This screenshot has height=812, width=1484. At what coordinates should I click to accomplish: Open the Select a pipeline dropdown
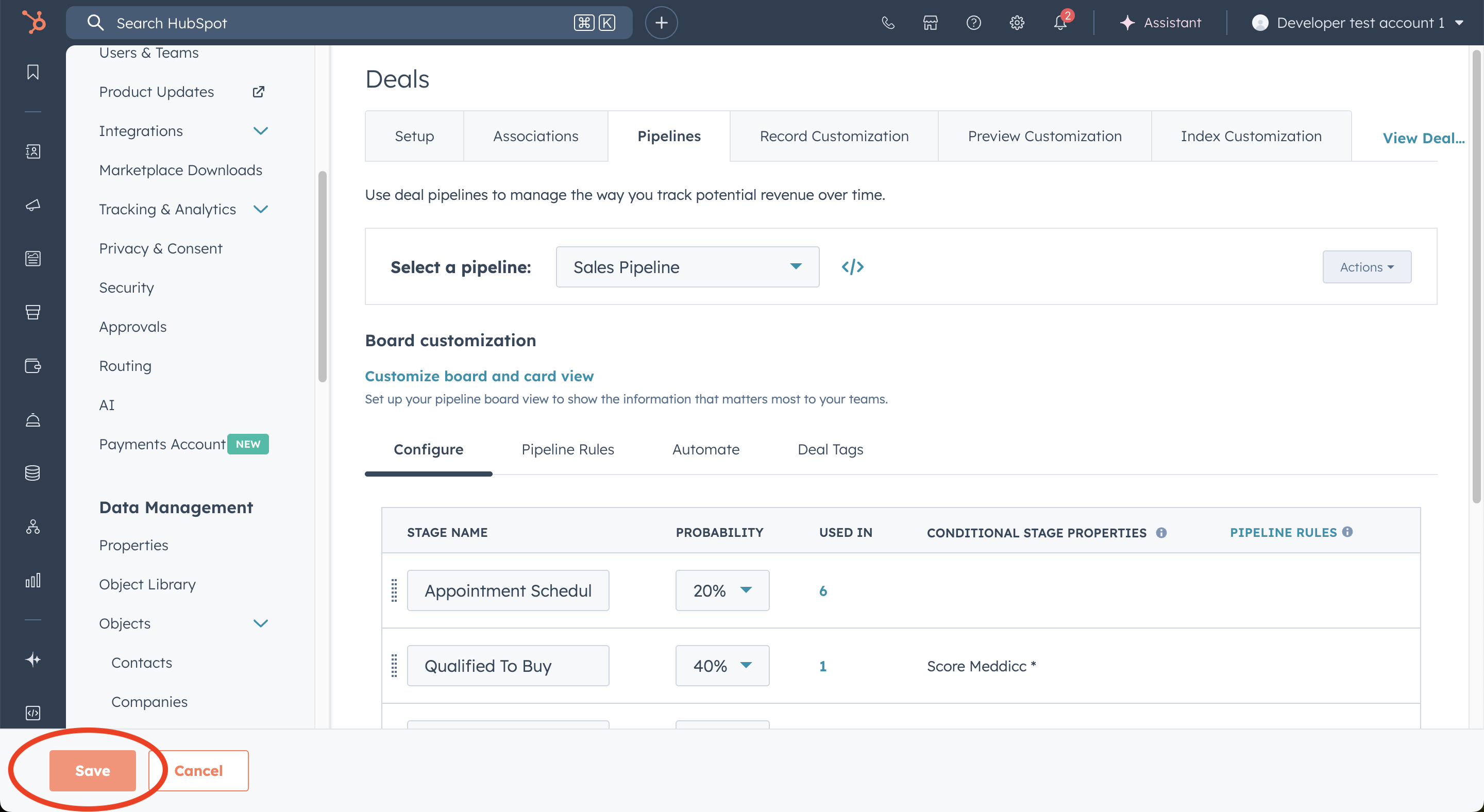687,267
